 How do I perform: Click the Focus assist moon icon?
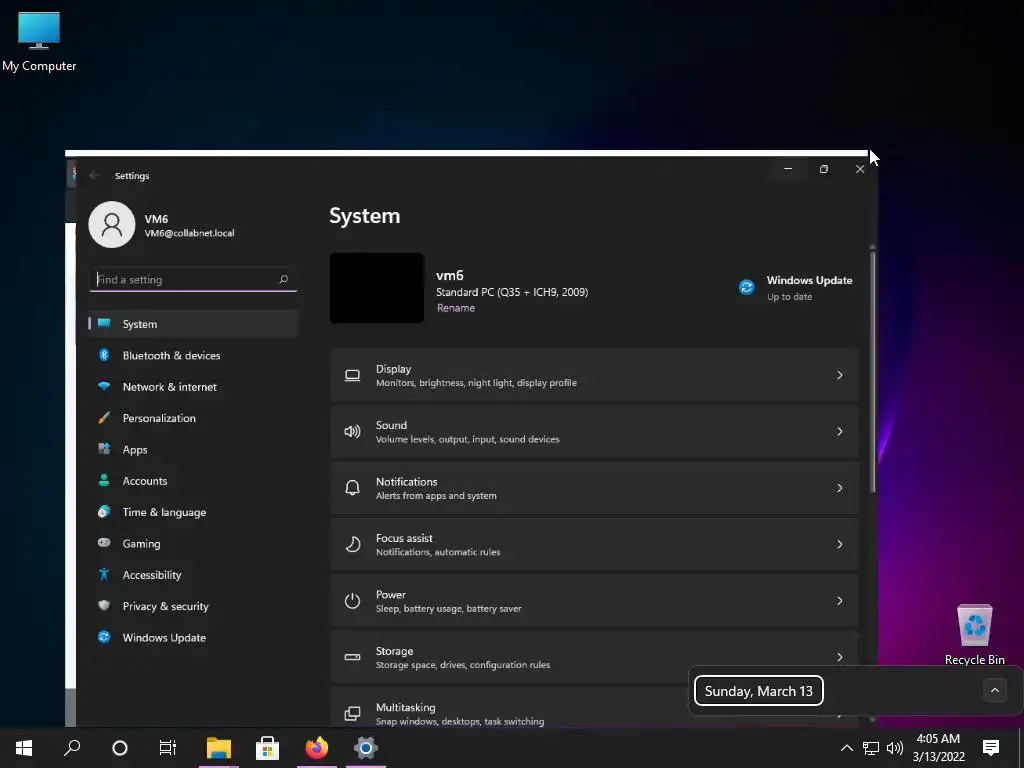[352, 544]
